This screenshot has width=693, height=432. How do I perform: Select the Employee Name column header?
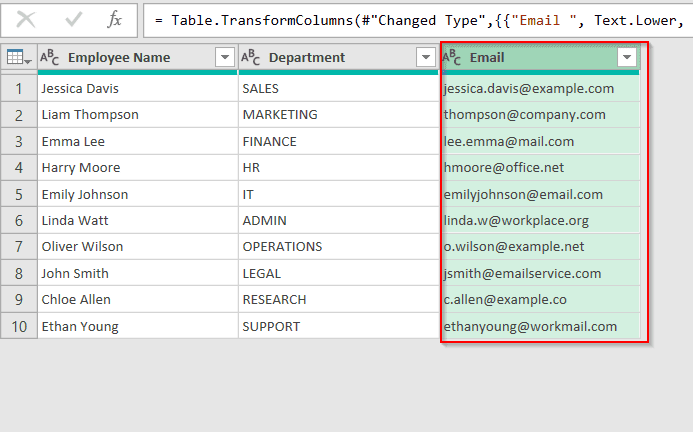tap(138, 57)
